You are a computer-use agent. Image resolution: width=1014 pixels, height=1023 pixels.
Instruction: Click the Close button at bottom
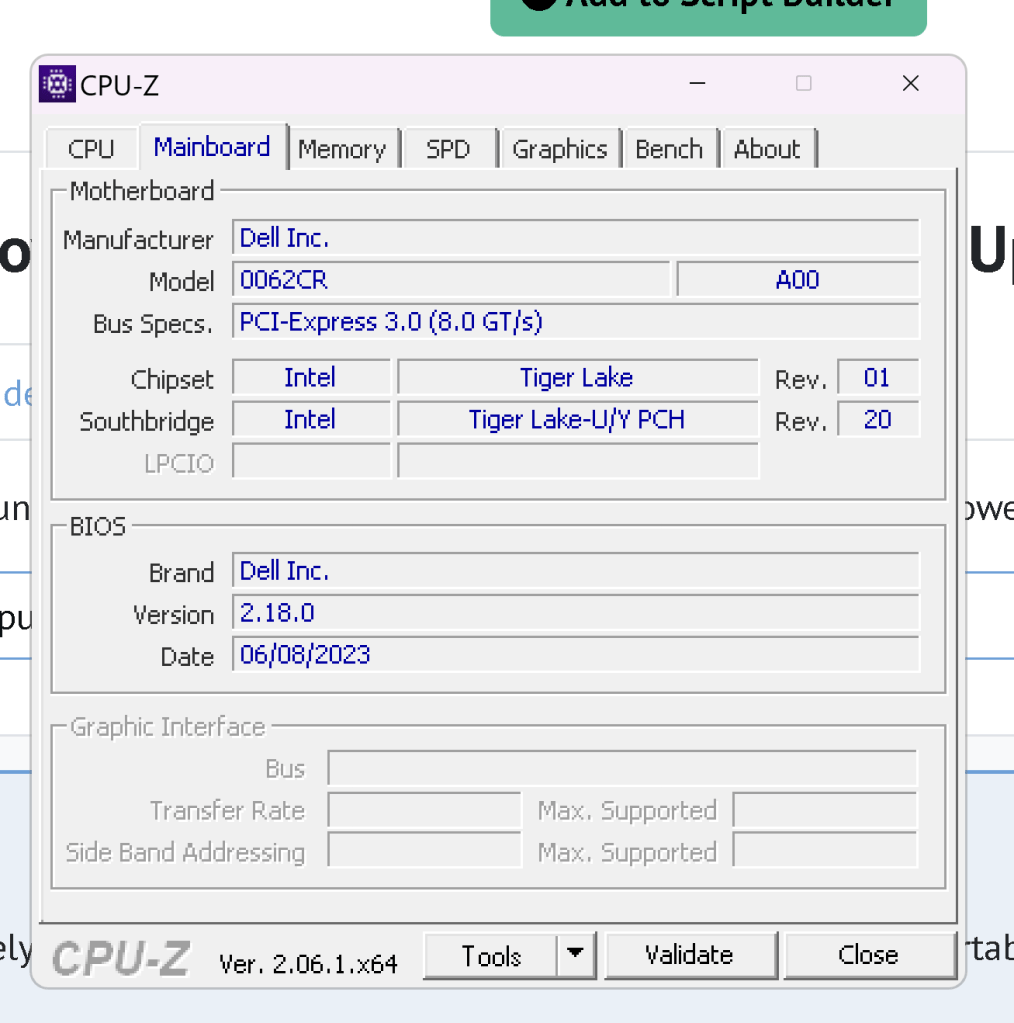(x=868, y=956)
